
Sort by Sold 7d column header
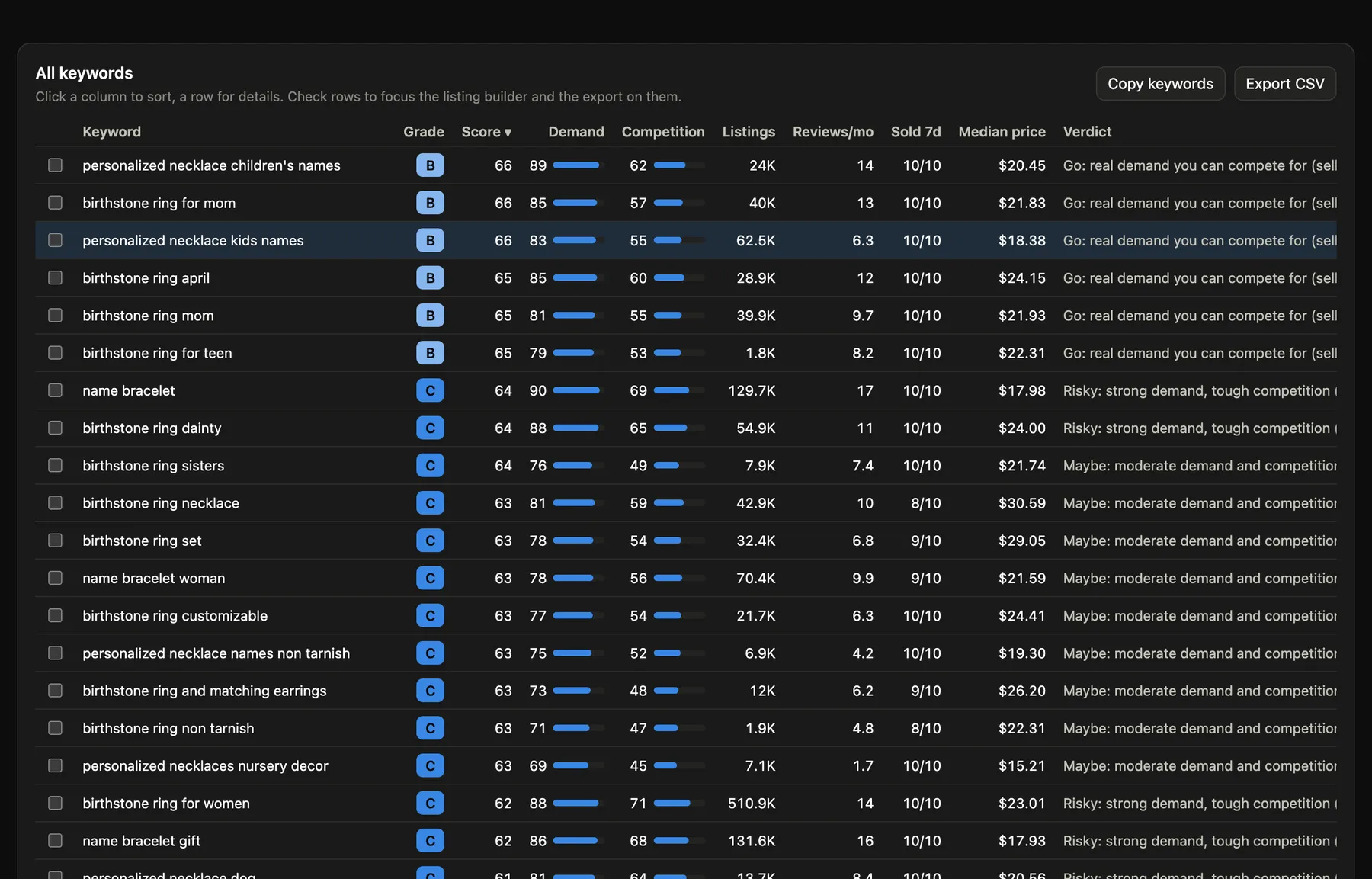pyautogui.click(x=915, y=132)
